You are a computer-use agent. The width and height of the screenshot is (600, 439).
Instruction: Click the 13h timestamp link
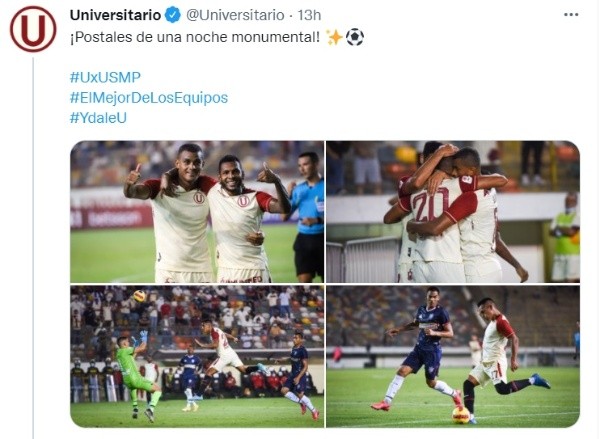[309, 15]
